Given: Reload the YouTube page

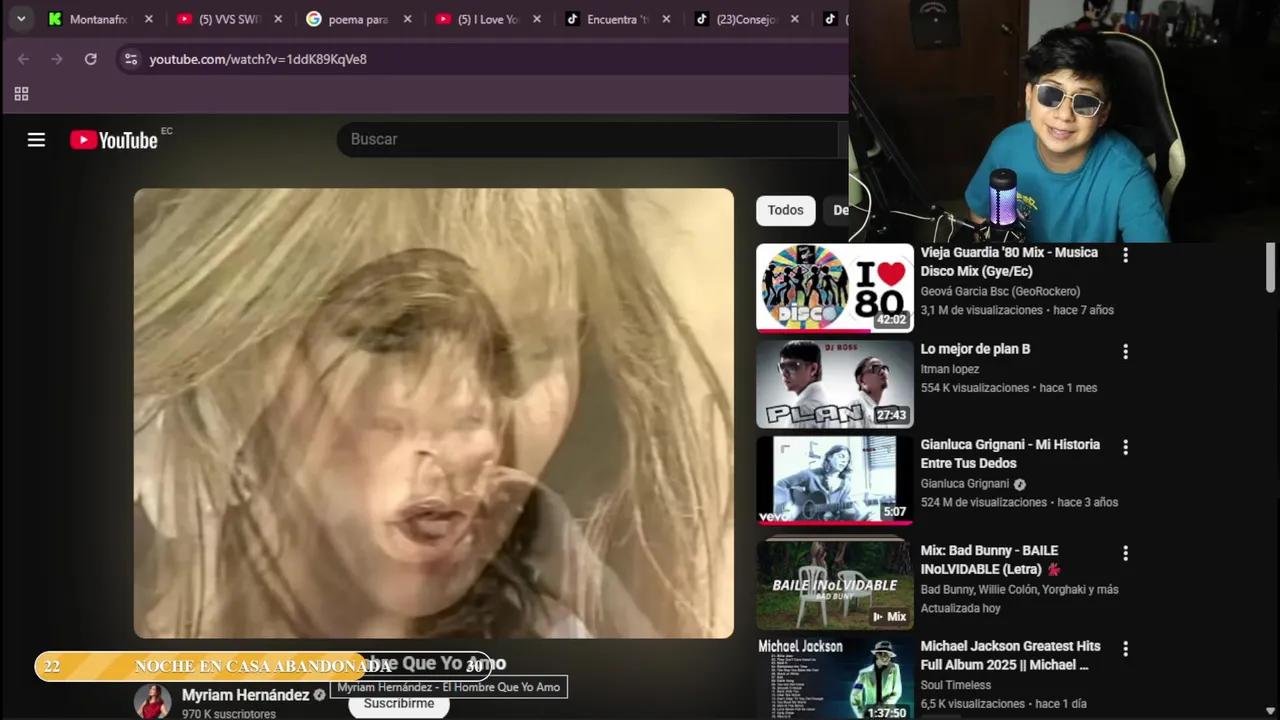Looking at the screenshot, I should [91, 59].
